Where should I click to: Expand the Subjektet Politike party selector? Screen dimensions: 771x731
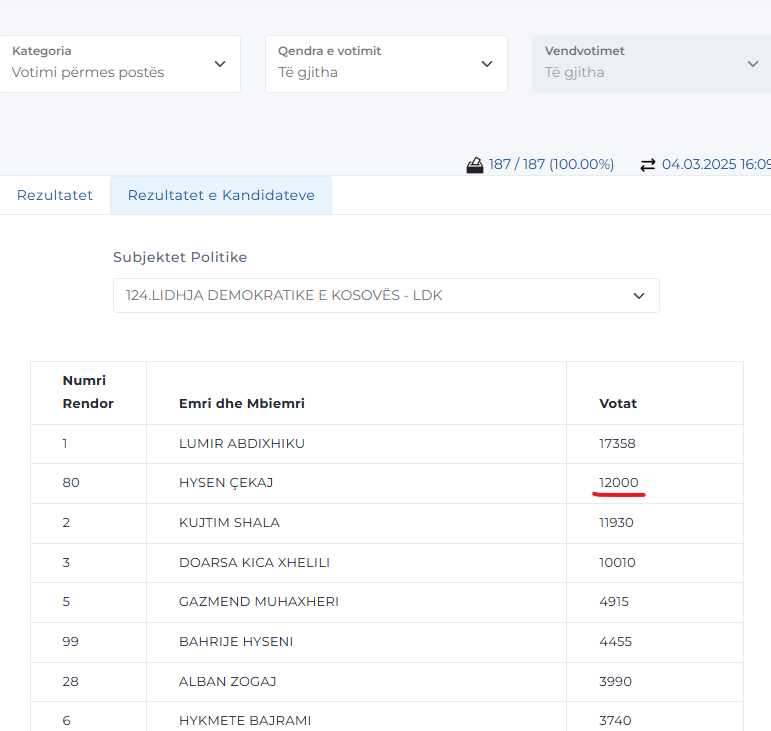pyautogui.click(x=386, y=295)
